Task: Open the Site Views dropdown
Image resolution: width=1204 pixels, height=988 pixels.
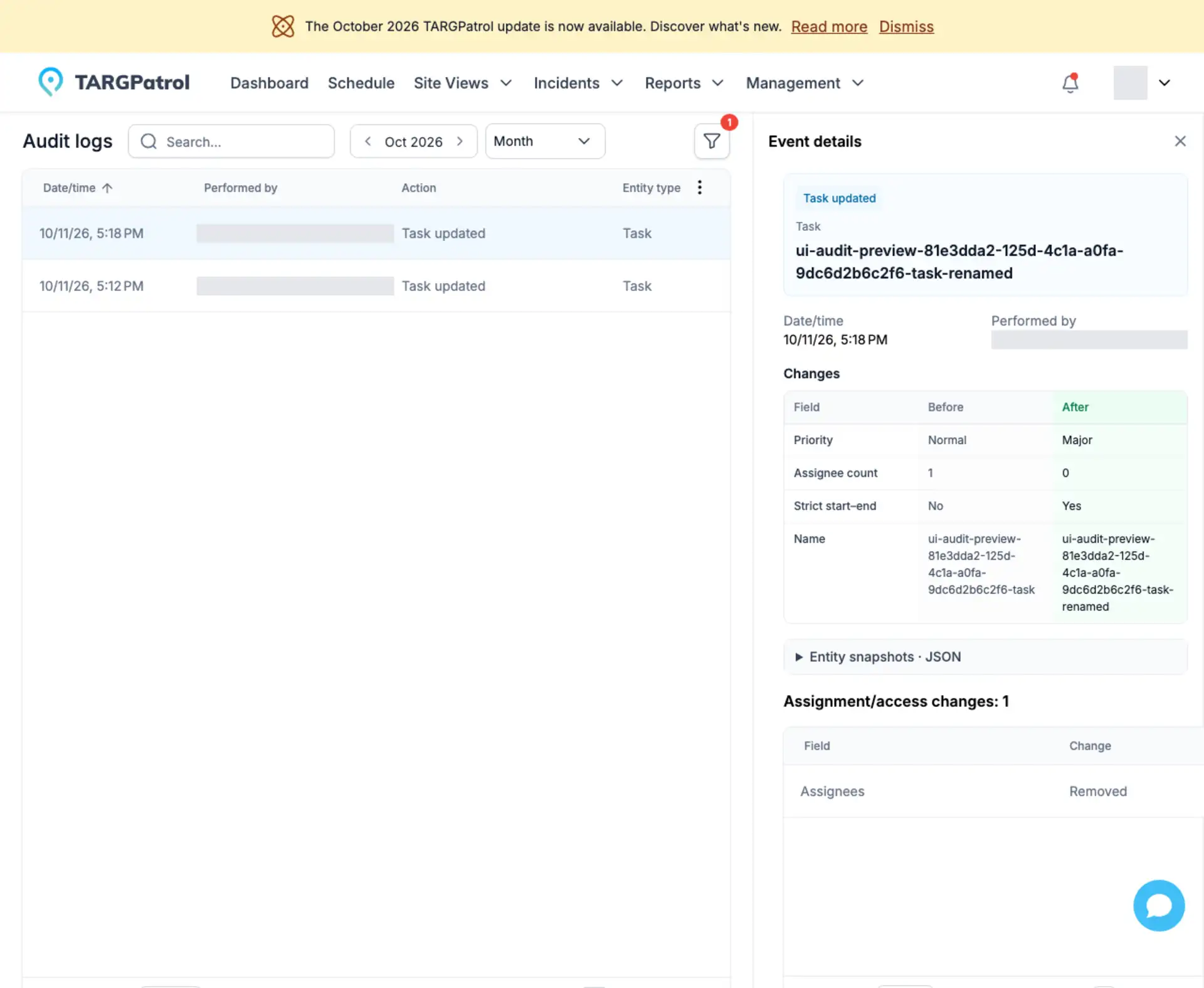Action: (x=463, y=83)
